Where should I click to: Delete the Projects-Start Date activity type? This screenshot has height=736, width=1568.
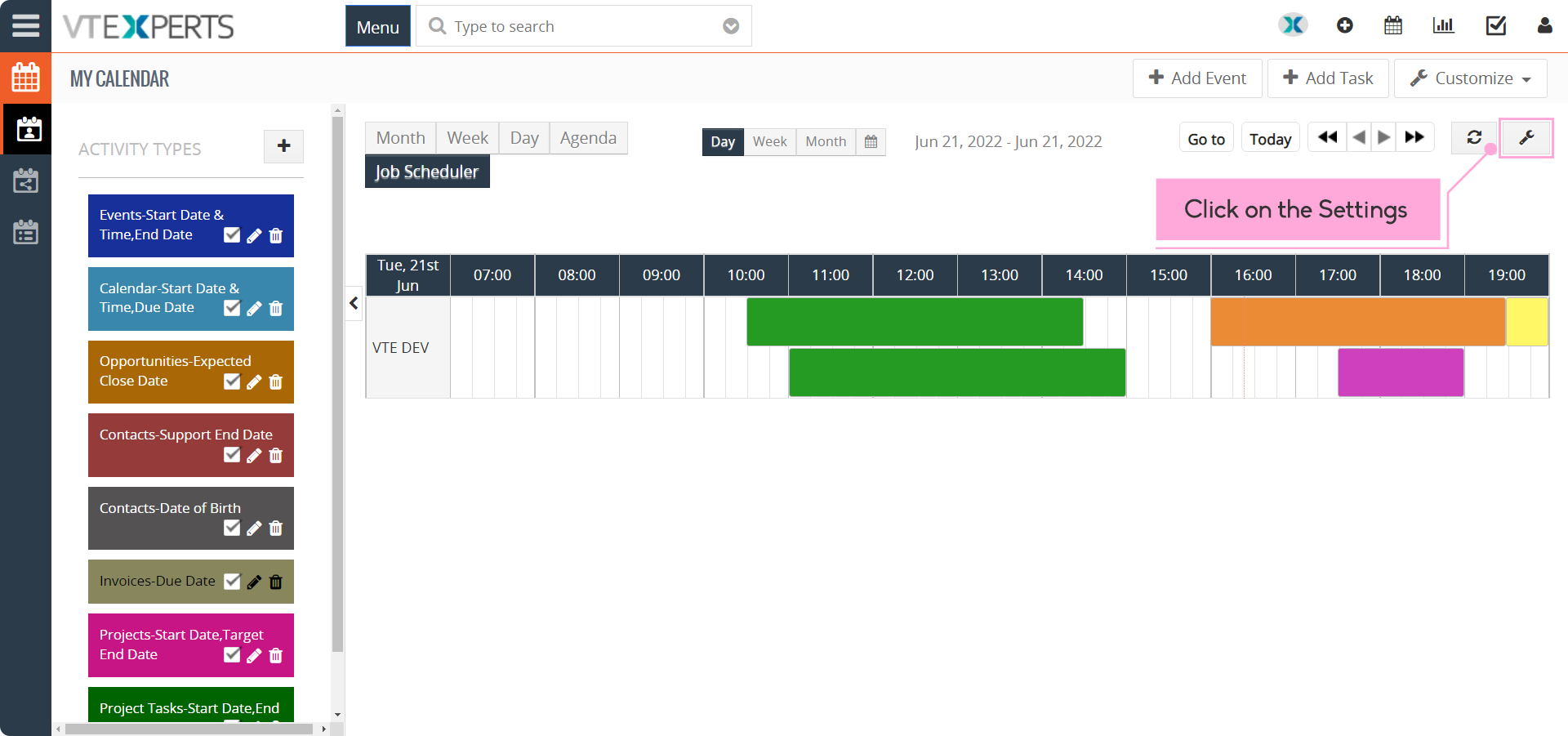[276, 655]
